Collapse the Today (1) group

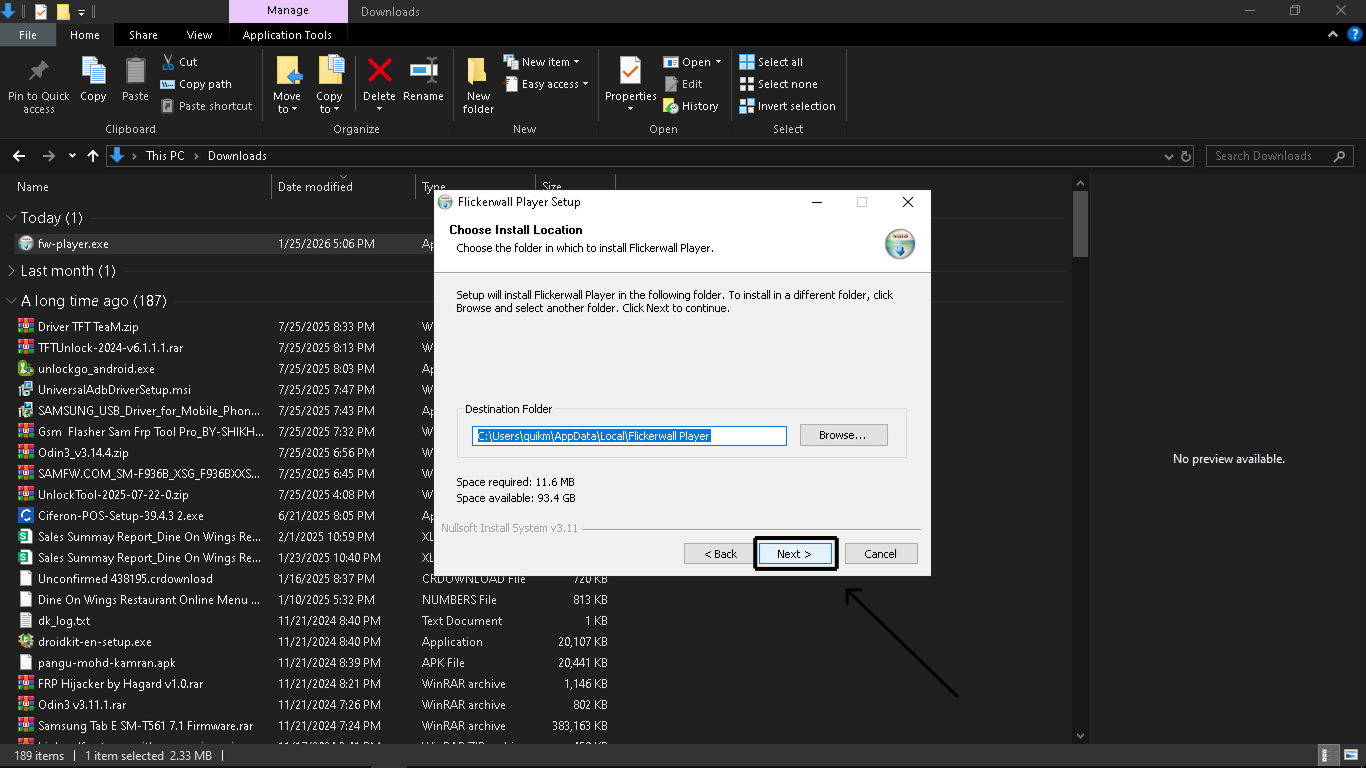11,218
